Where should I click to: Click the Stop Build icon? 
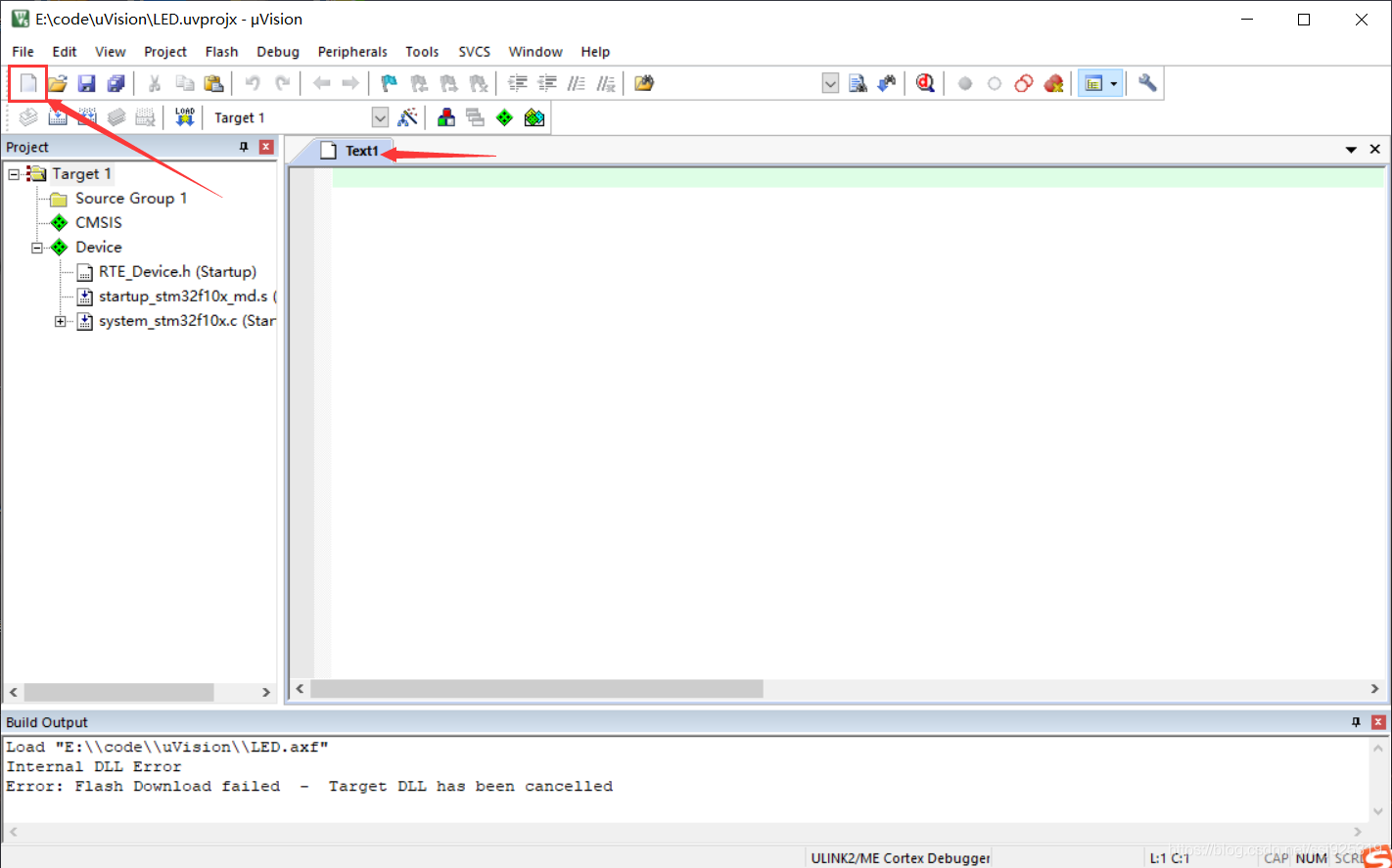tap(145, 117)
